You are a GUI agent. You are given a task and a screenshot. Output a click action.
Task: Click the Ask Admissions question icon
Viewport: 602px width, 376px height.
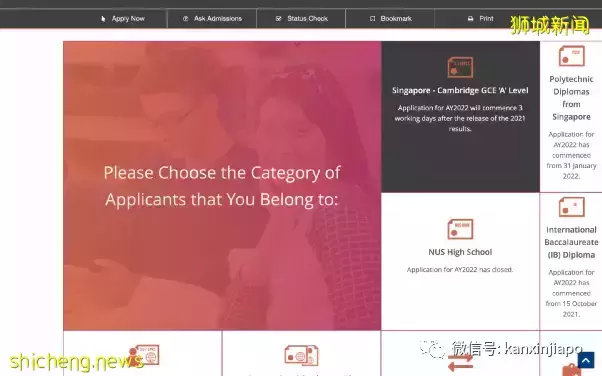[185, 18]
